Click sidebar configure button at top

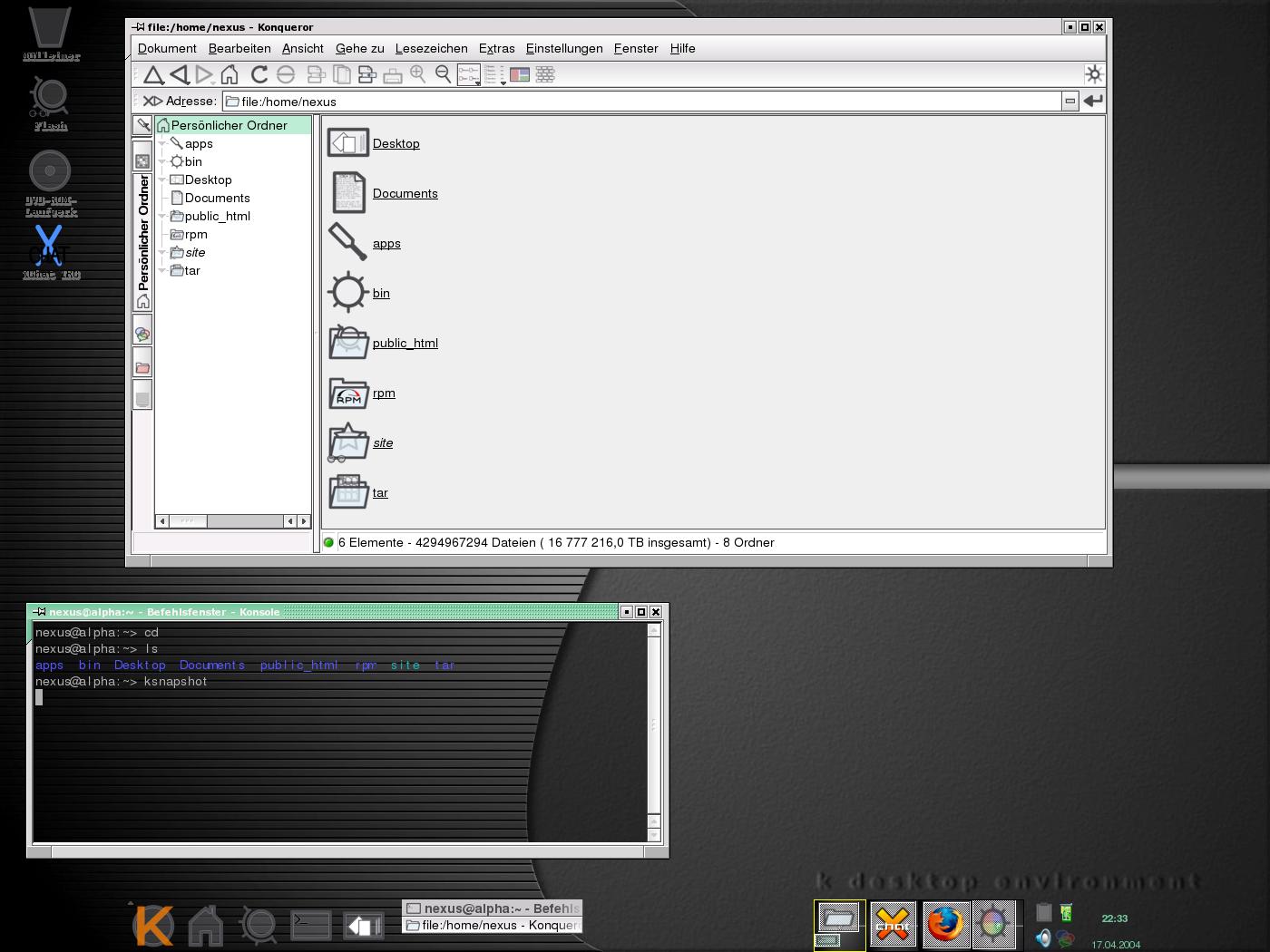click(142, 125)
